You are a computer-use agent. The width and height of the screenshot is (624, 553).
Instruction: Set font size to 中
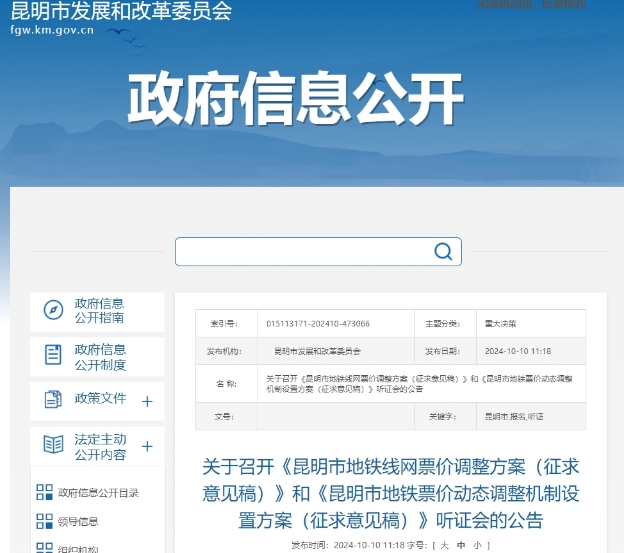tap(461, 545)
